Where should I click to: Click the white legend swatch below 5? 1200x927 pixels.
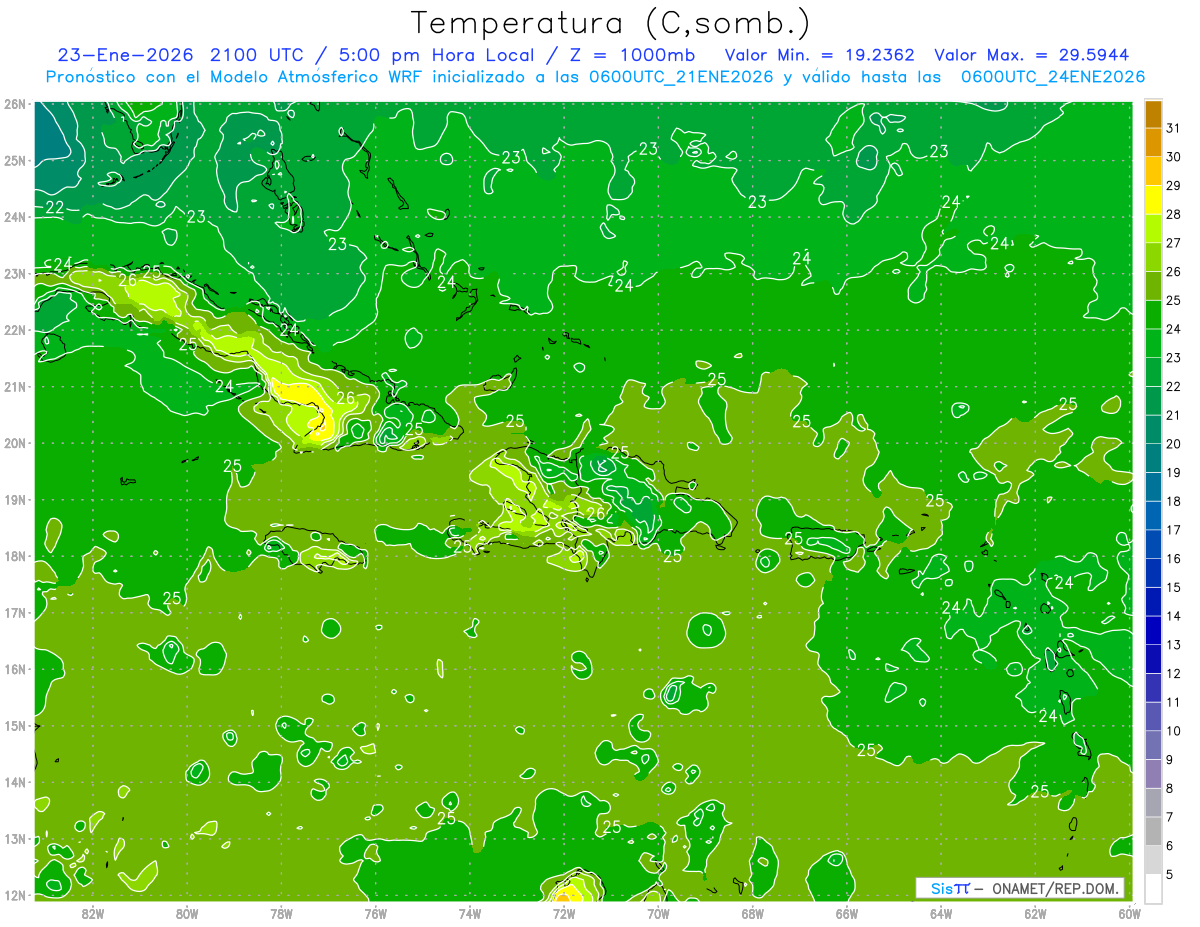tap(1153, 888)
